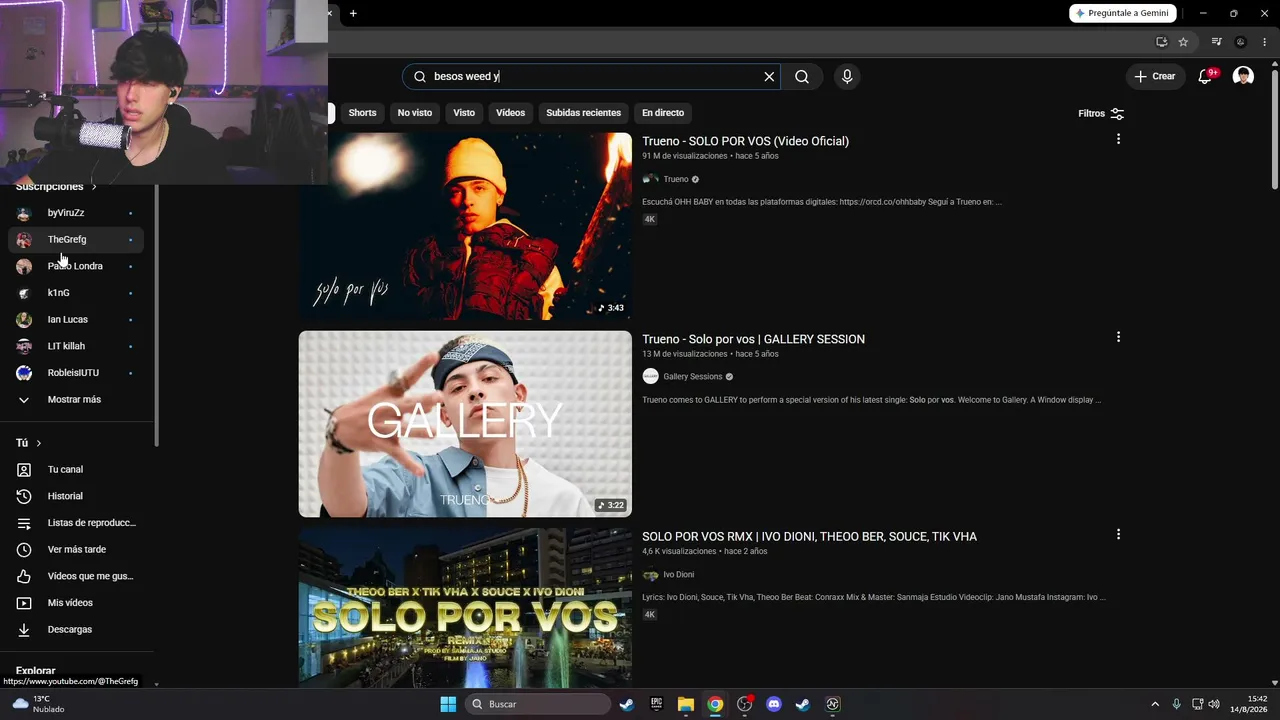Expand the Tú section chevron
1280x720 pixels.
(x=39, y=443)
